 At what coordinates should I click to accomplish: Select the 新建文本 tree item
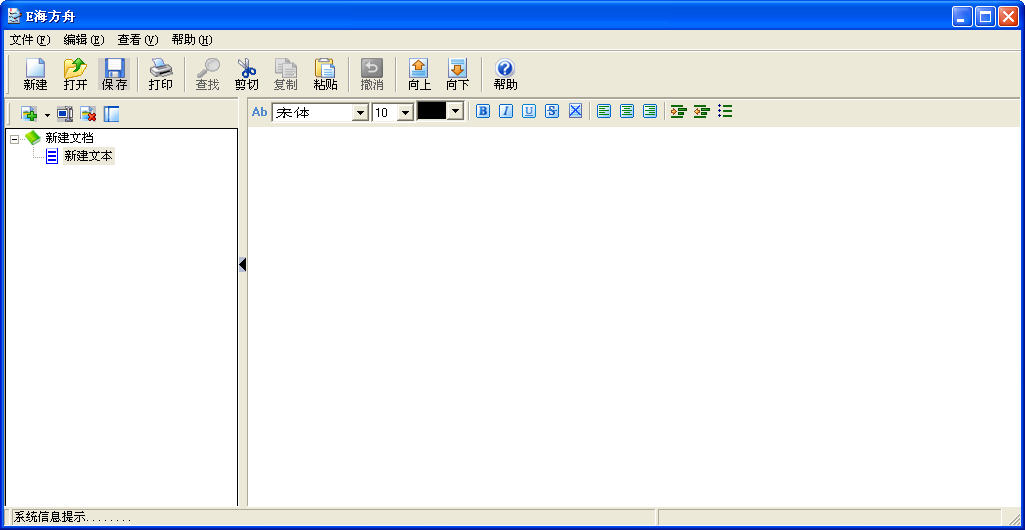point(88,156)
